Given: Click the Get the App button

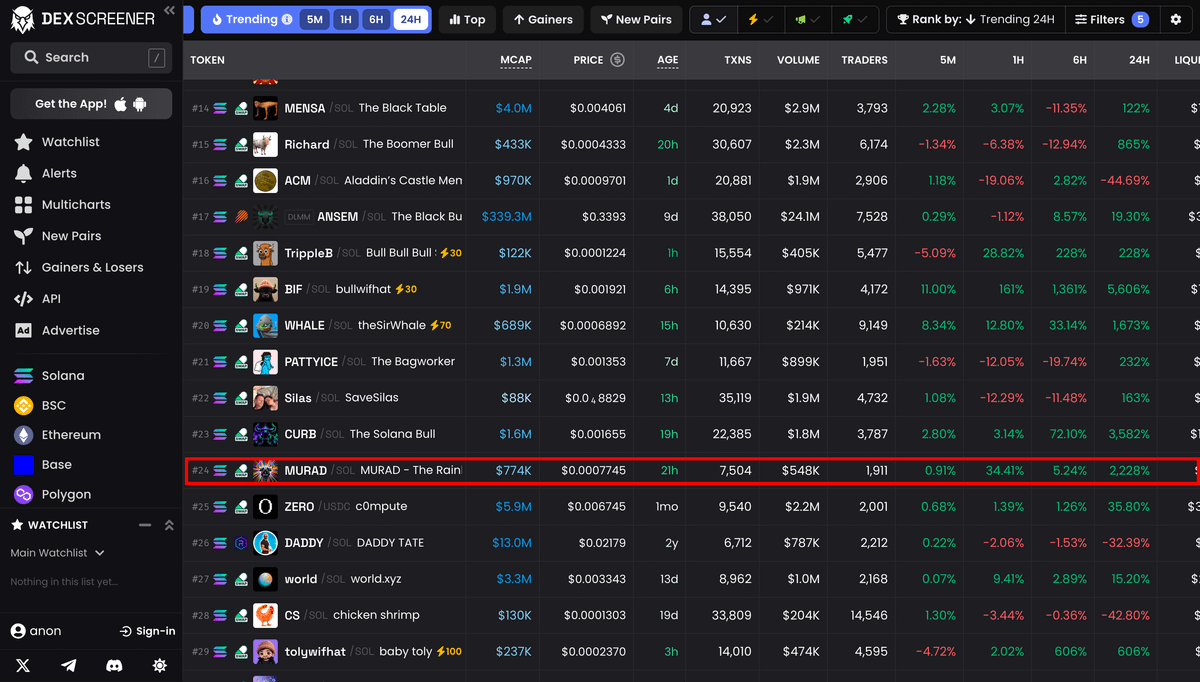Looking at the screenshot, I should [x=91, y=104].
